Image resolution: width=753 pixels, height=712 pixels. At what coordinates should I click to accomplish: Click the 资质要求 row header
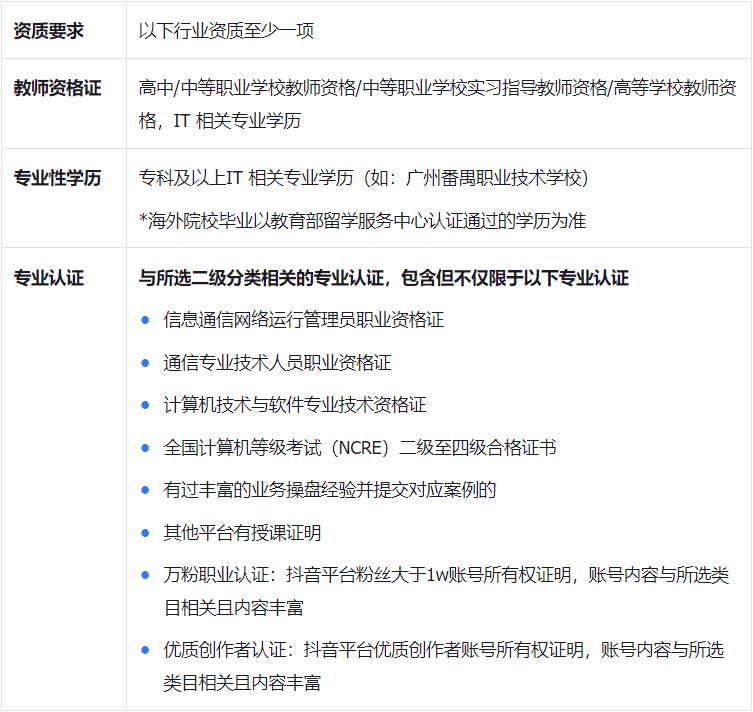point(49,31)
